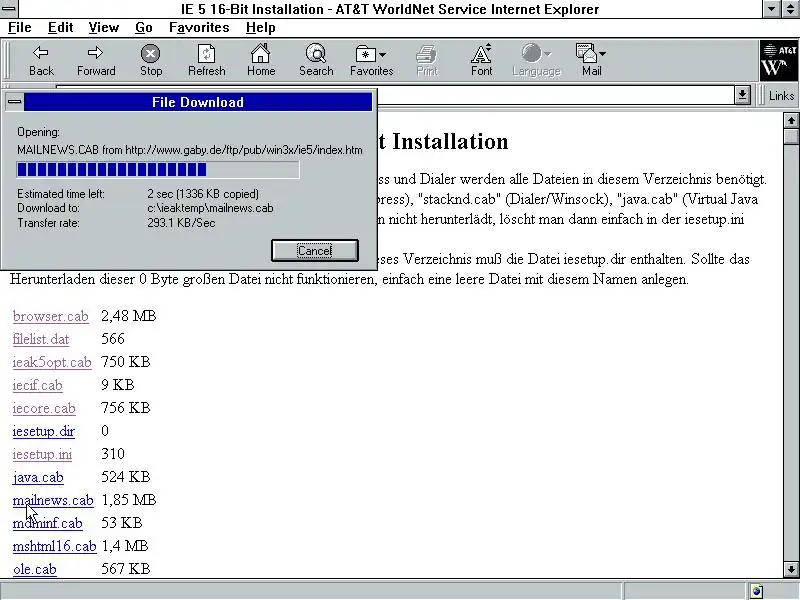
Task: Change text size with Font icon
Action: point(482,60)
